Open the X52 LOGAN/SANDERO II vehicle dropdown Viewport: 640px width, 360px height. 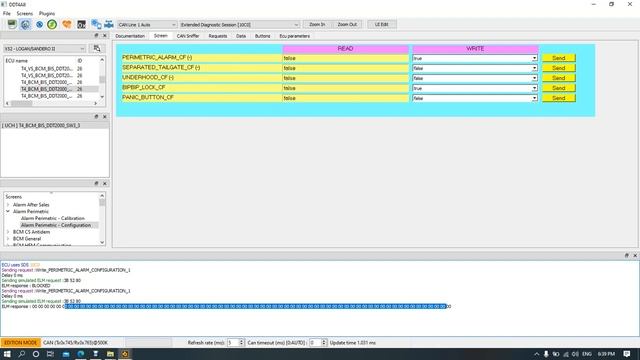coord(44,49)
